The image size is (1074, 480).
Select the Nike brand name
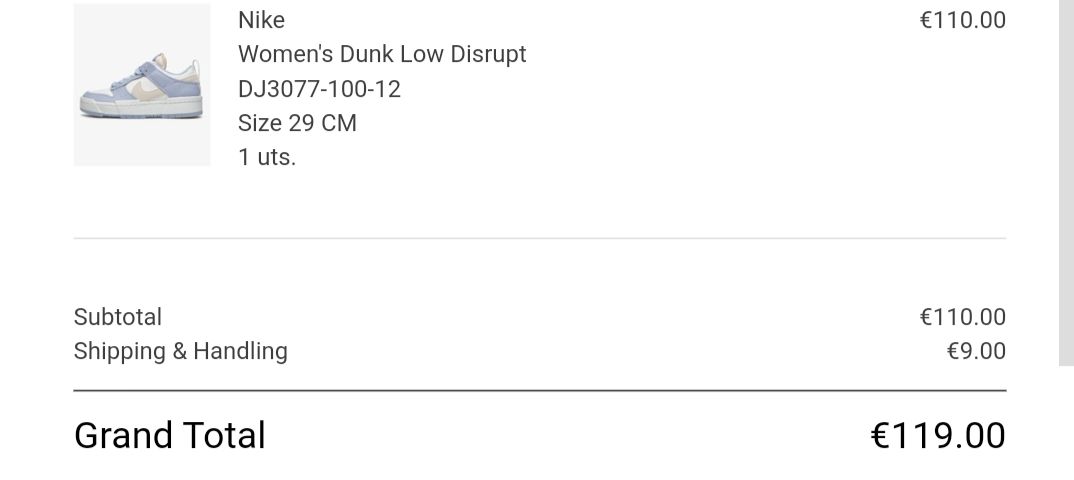coord(261,20)
